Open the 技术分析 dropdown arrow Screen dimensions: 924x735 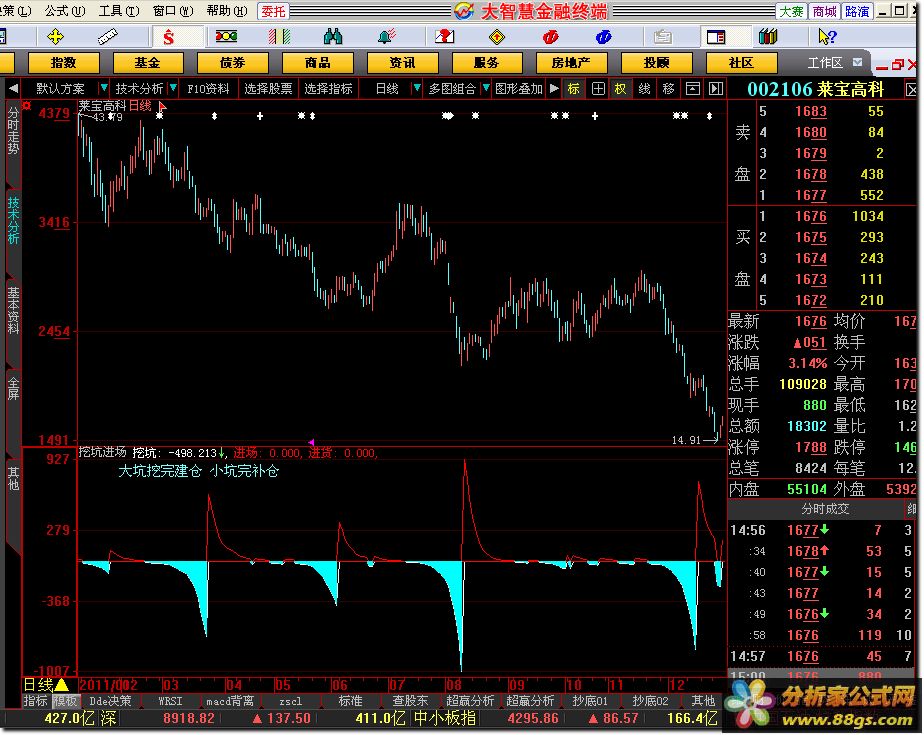(x=173, y=88)
